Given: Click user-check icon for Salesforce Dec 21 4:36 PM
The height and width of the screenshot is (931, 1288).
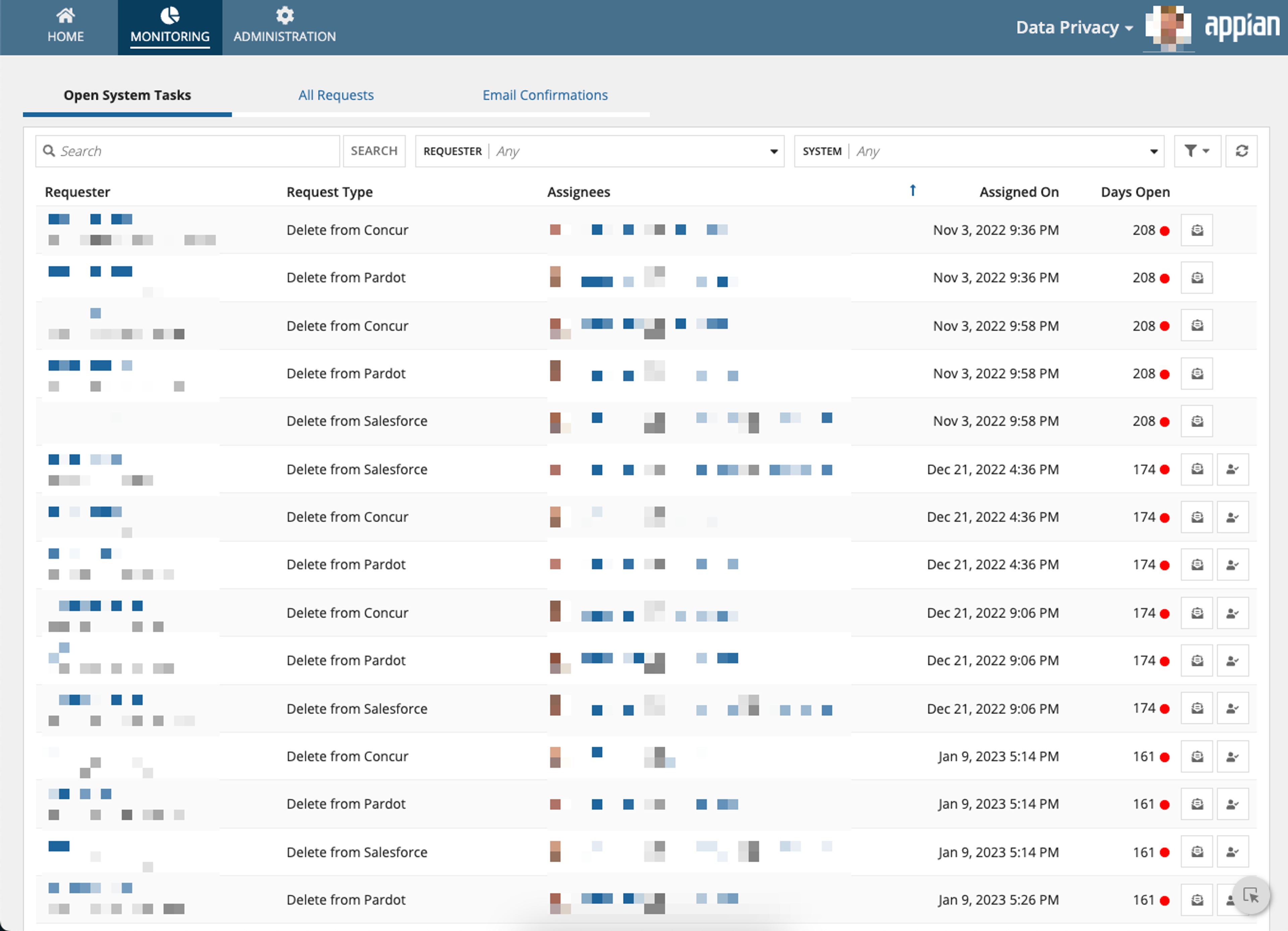Looking at the screenshot, I should (x=1232, y=469).
